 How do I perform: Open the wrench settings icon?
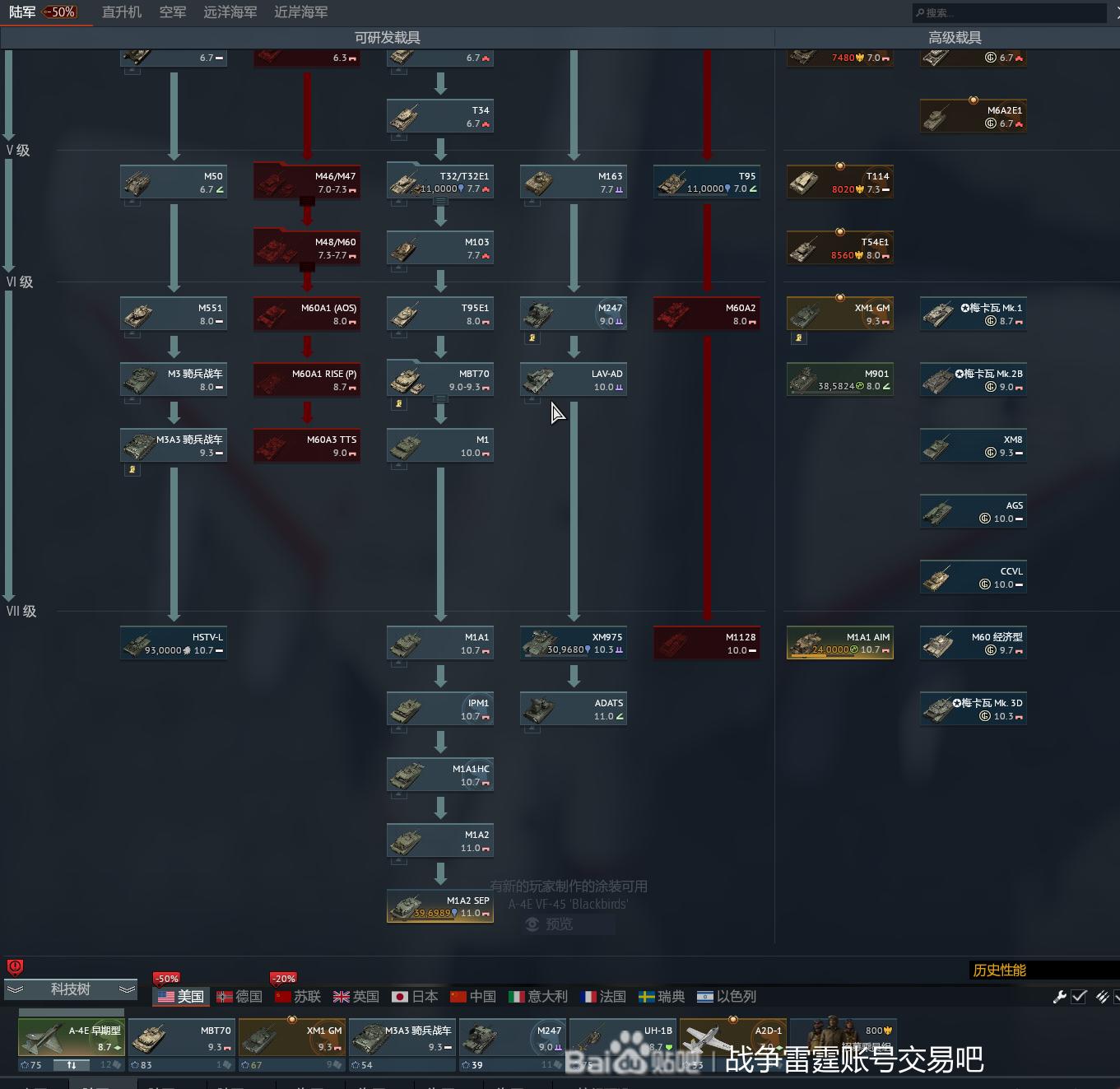[1059, 997]
